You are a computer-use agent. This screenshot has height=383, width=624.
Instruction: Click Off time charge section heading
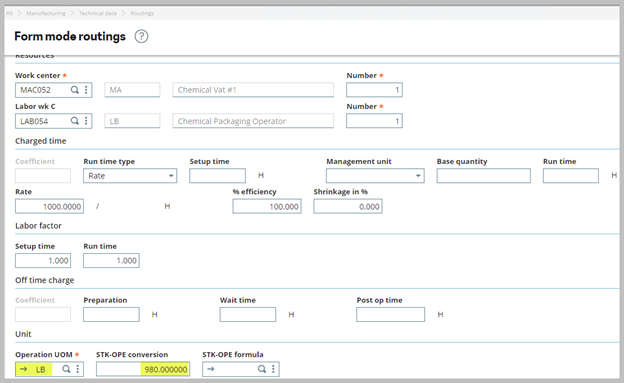pos(45,280)
